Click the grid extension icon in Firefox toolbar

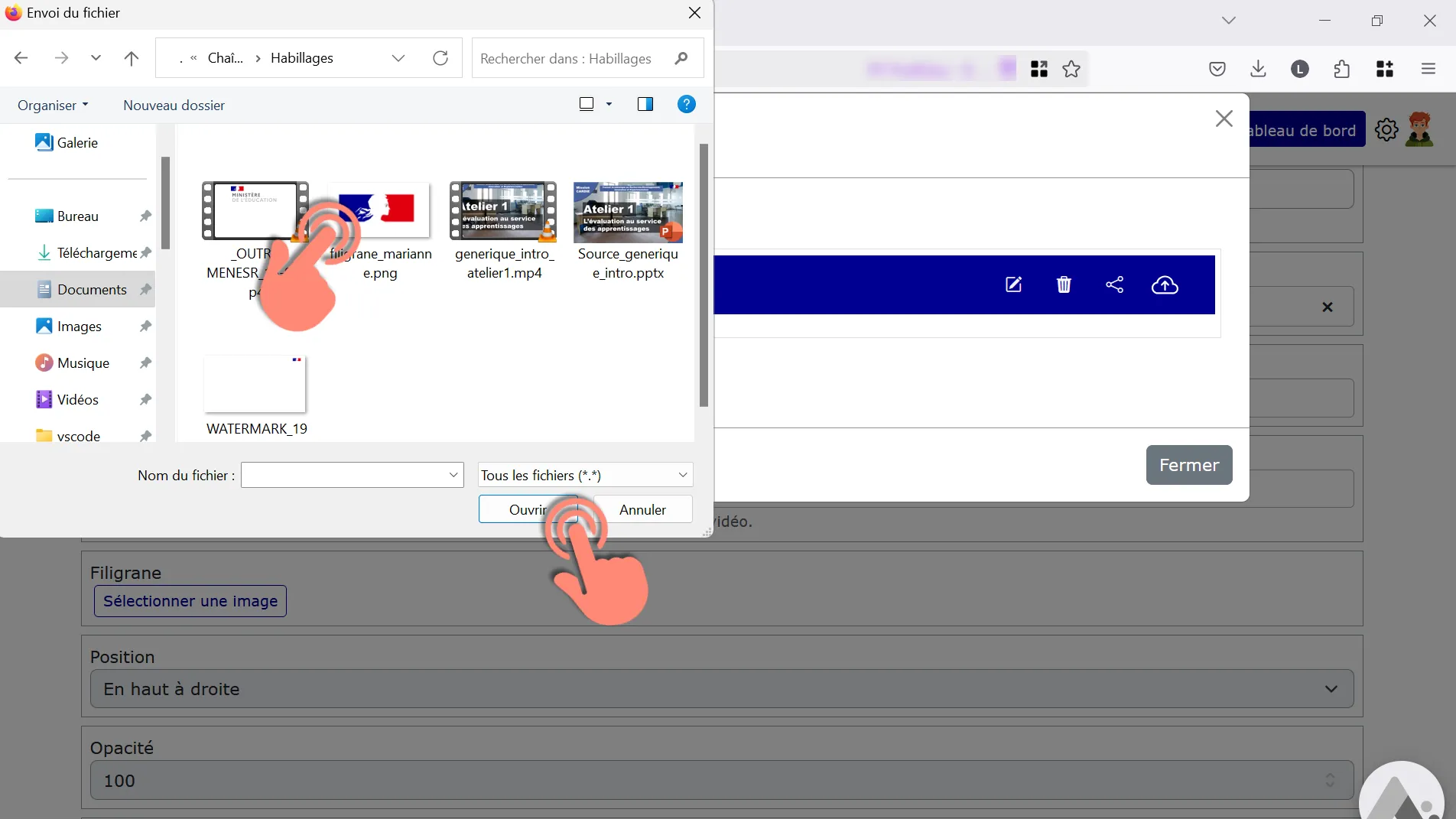click(x=1385, y=70)
